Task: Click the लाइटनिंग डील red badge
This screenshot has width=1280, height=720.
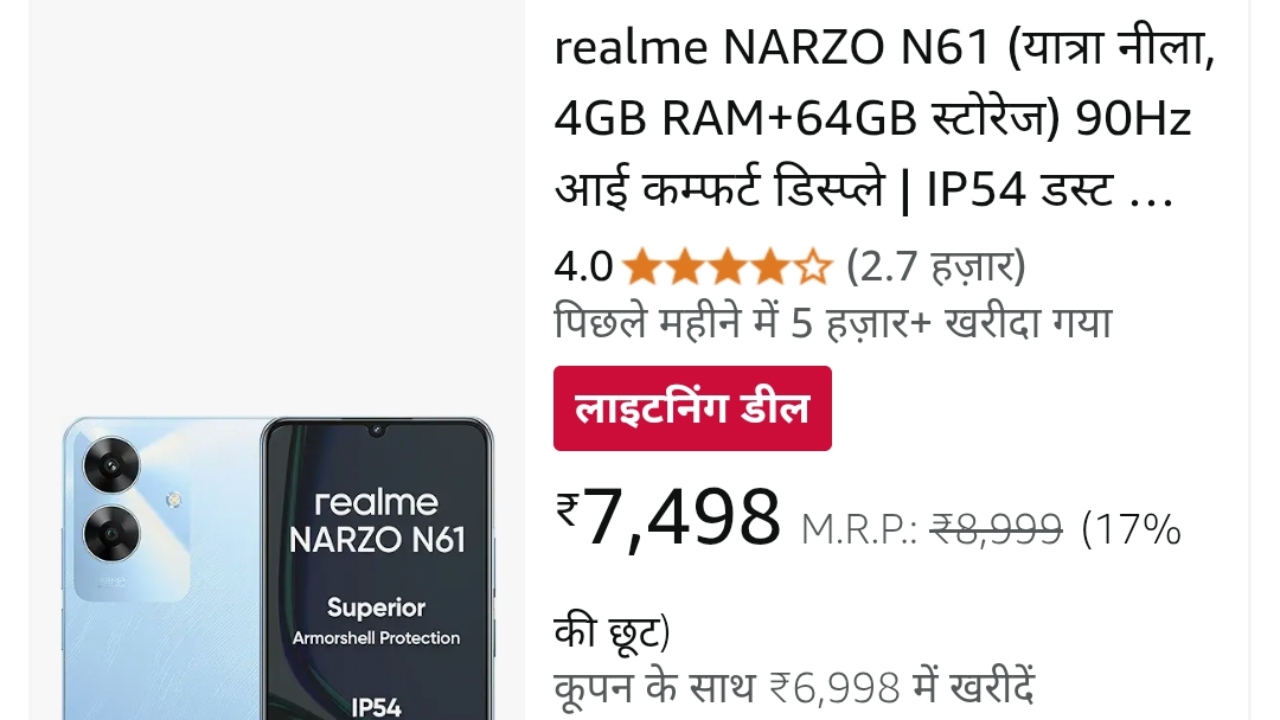Action: (692, 408)
